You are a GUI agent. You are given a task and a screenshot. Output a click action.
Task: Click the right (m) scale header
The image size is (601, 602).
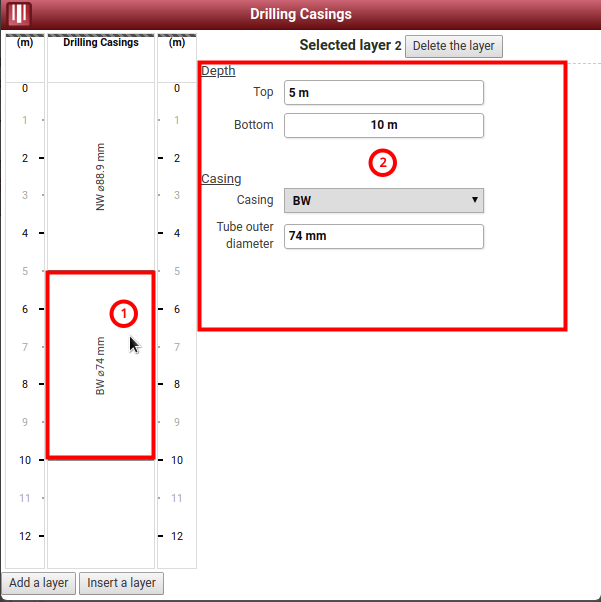(x=177, y=43)
